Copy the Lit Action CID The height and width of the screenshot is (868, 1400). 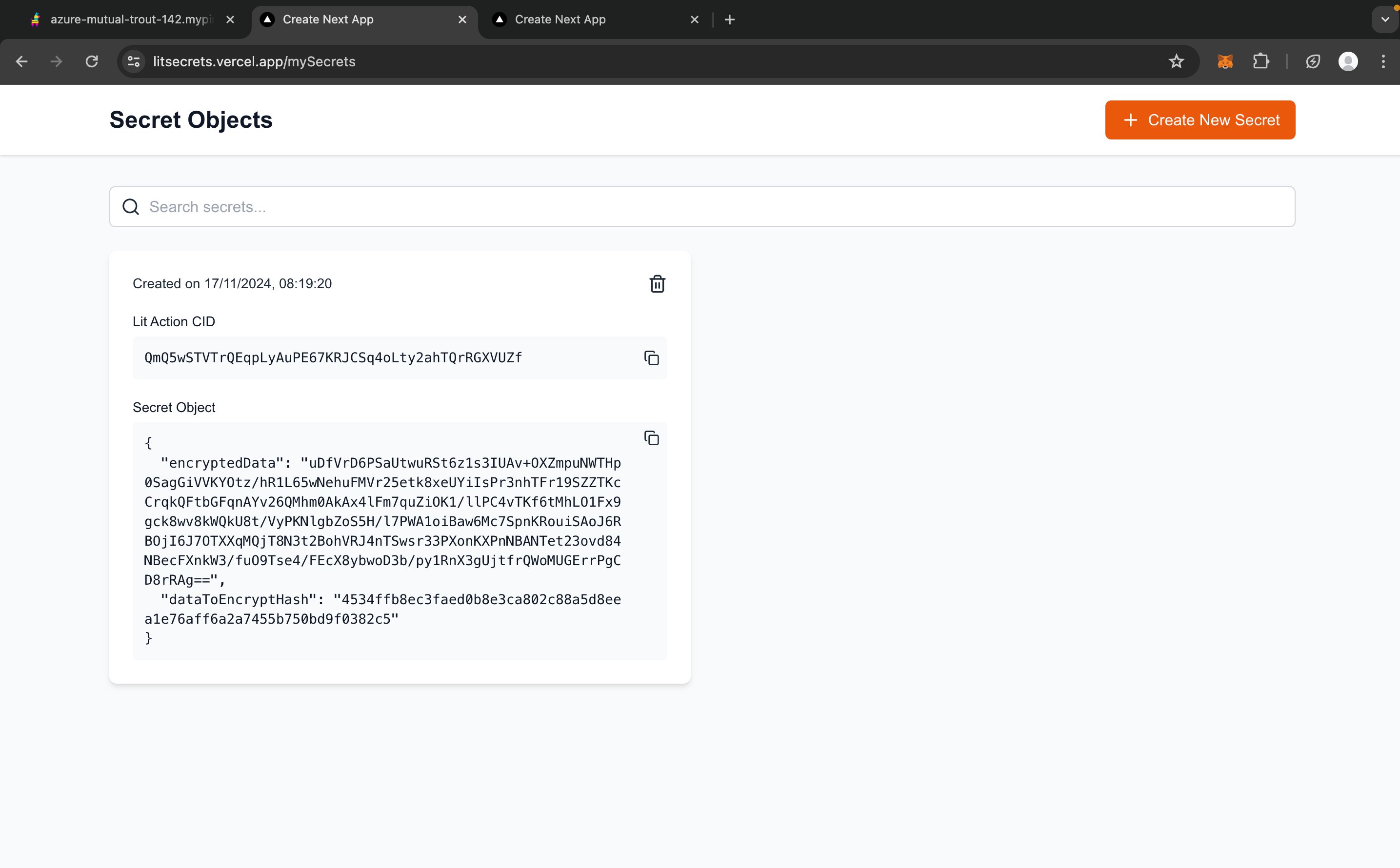[651, 357]
